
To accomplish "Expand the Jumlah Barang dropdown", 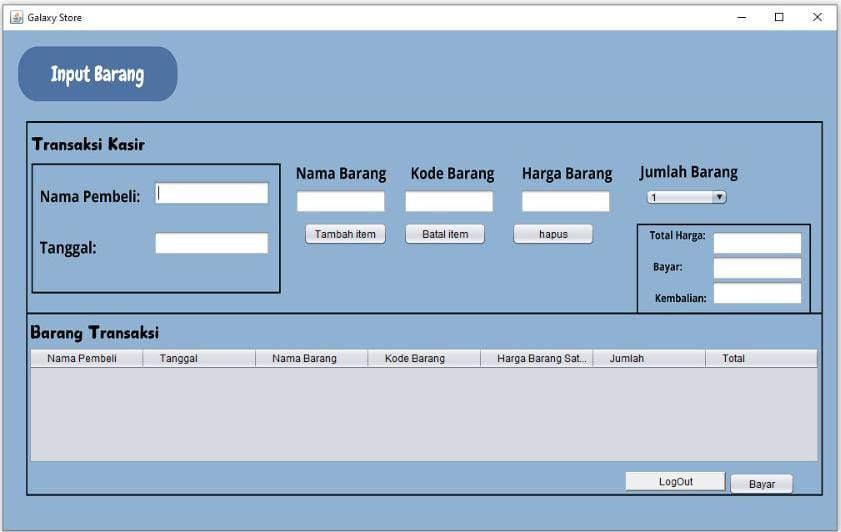I will [x=686, y=198].
